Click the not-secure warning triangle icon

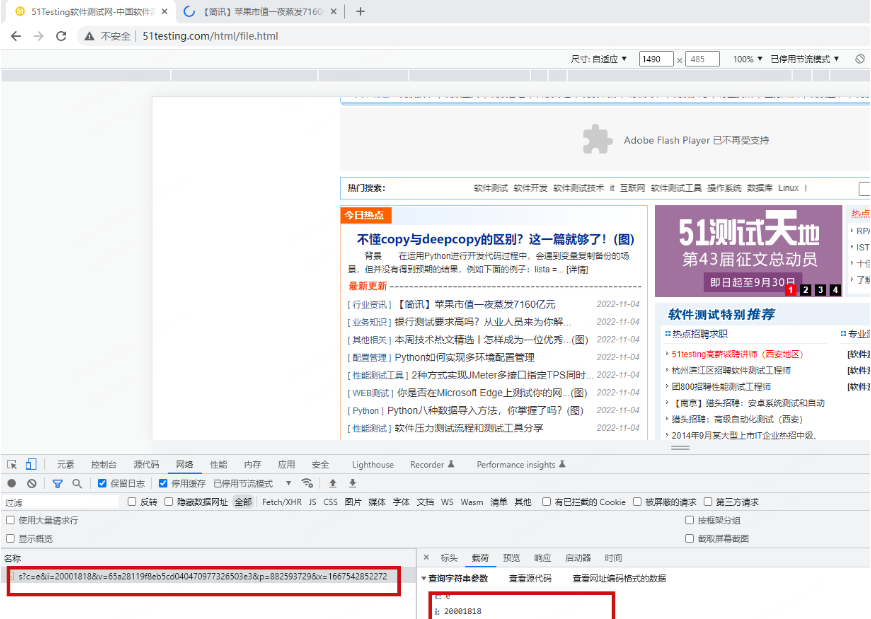pyautogui.click(x=89, y=37)
